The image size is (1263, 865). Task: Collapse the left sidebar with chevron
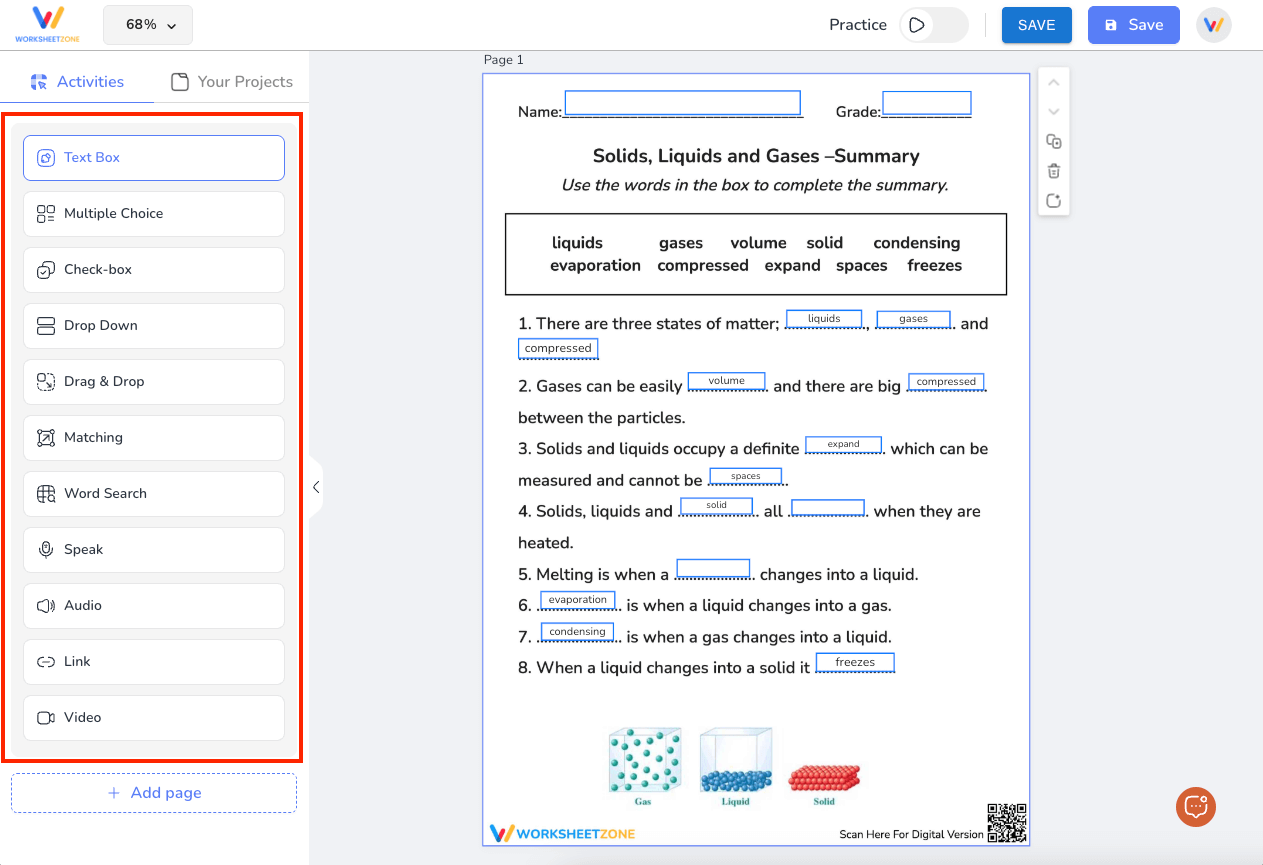click(316, 487)
